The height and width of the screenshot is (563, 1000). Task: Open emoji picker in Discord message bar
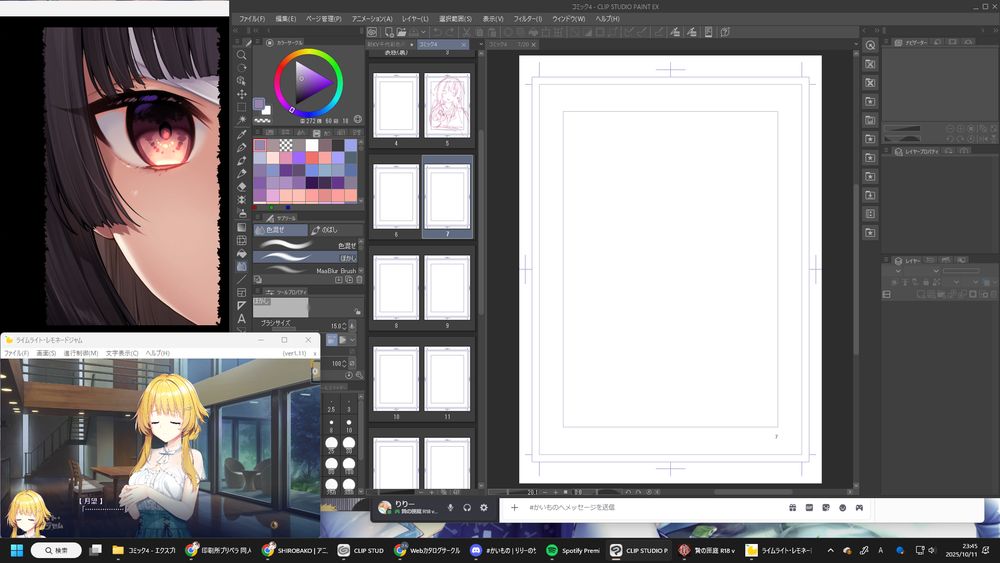(x=842, y=508)
